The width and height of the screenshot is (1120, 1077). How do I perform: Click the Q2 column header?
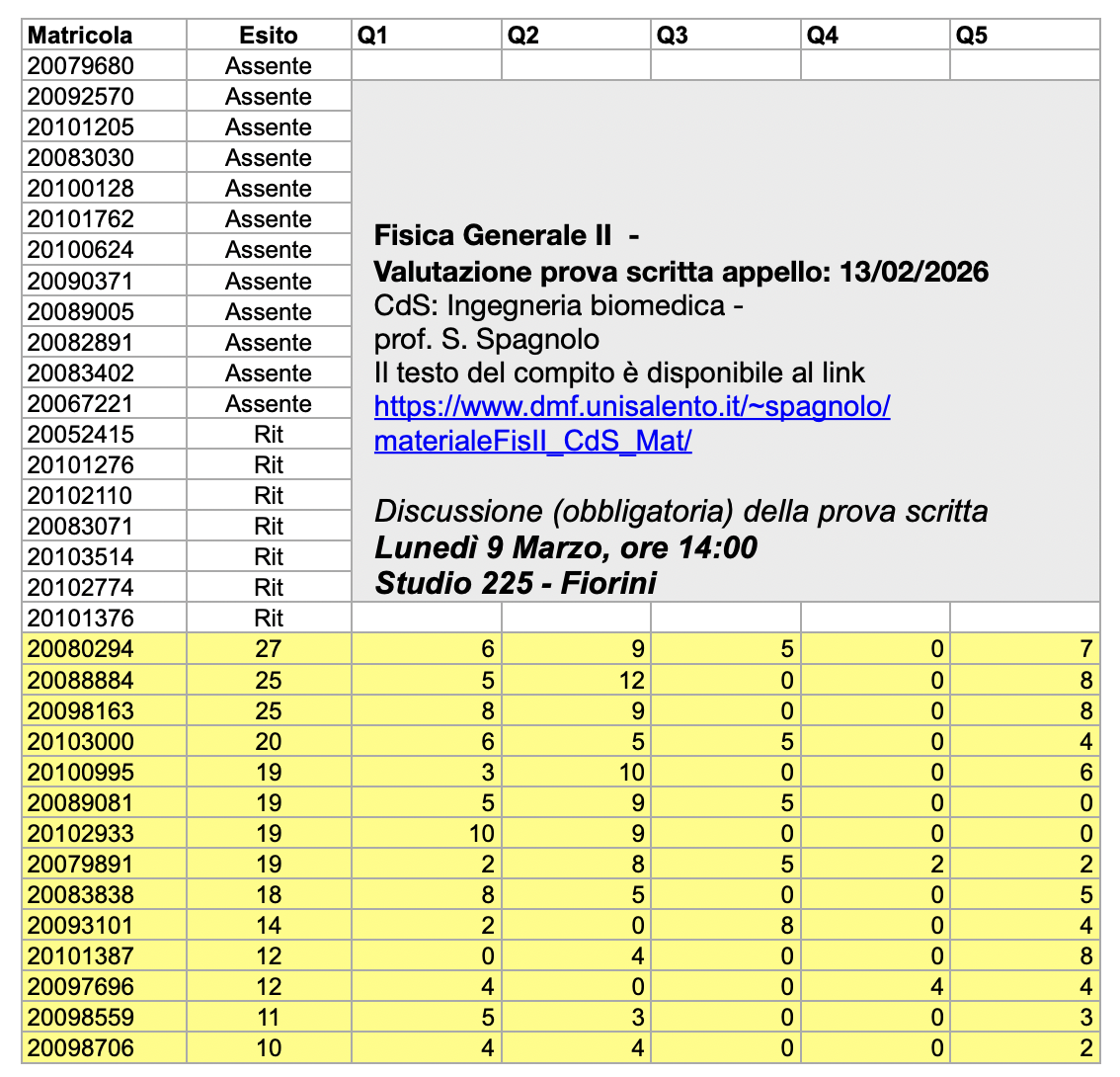pos(576,36)
